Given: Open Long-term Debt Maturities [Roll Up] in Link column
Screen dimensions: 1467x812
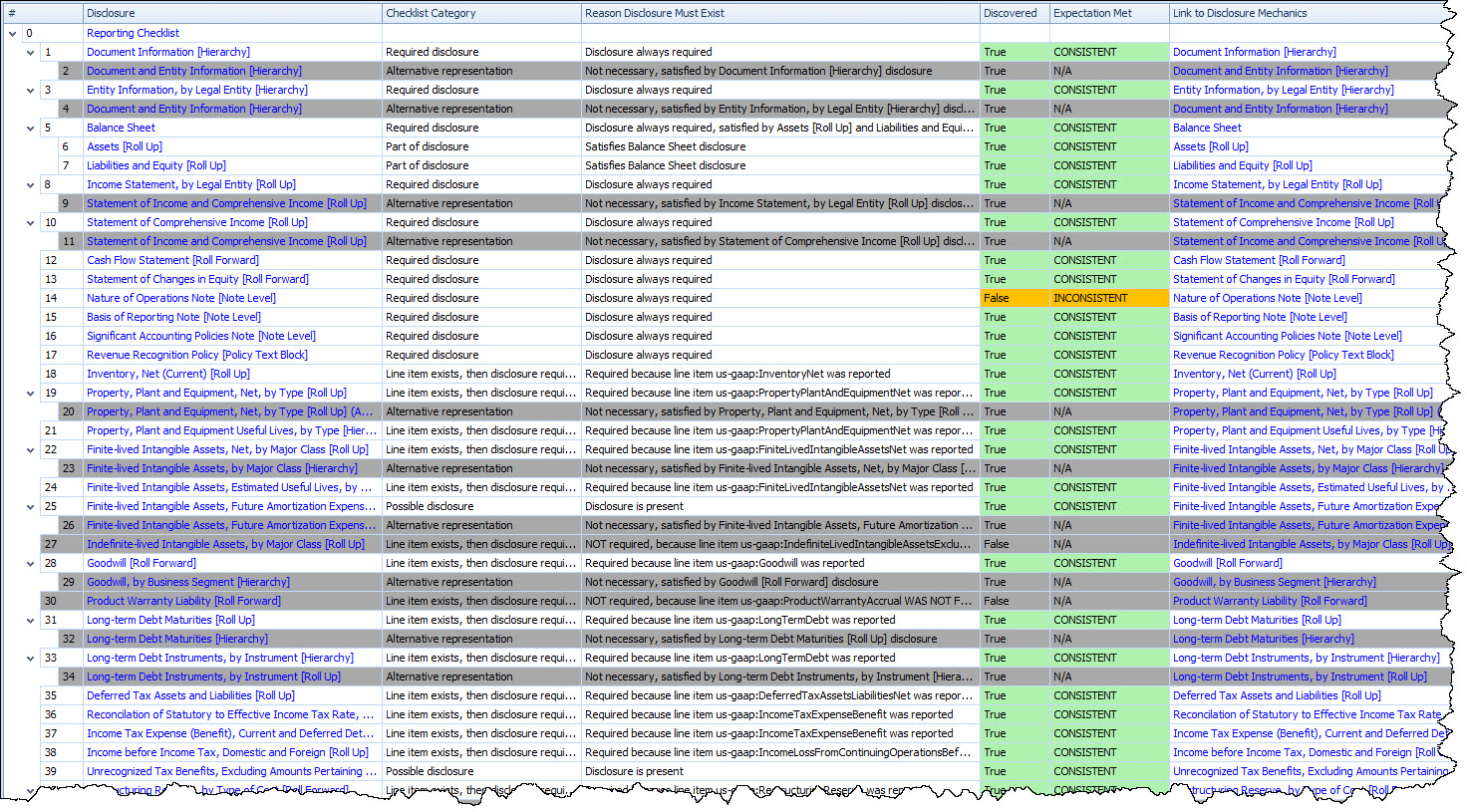Looking at the screenshot, I should click(x=1257, y=620).
